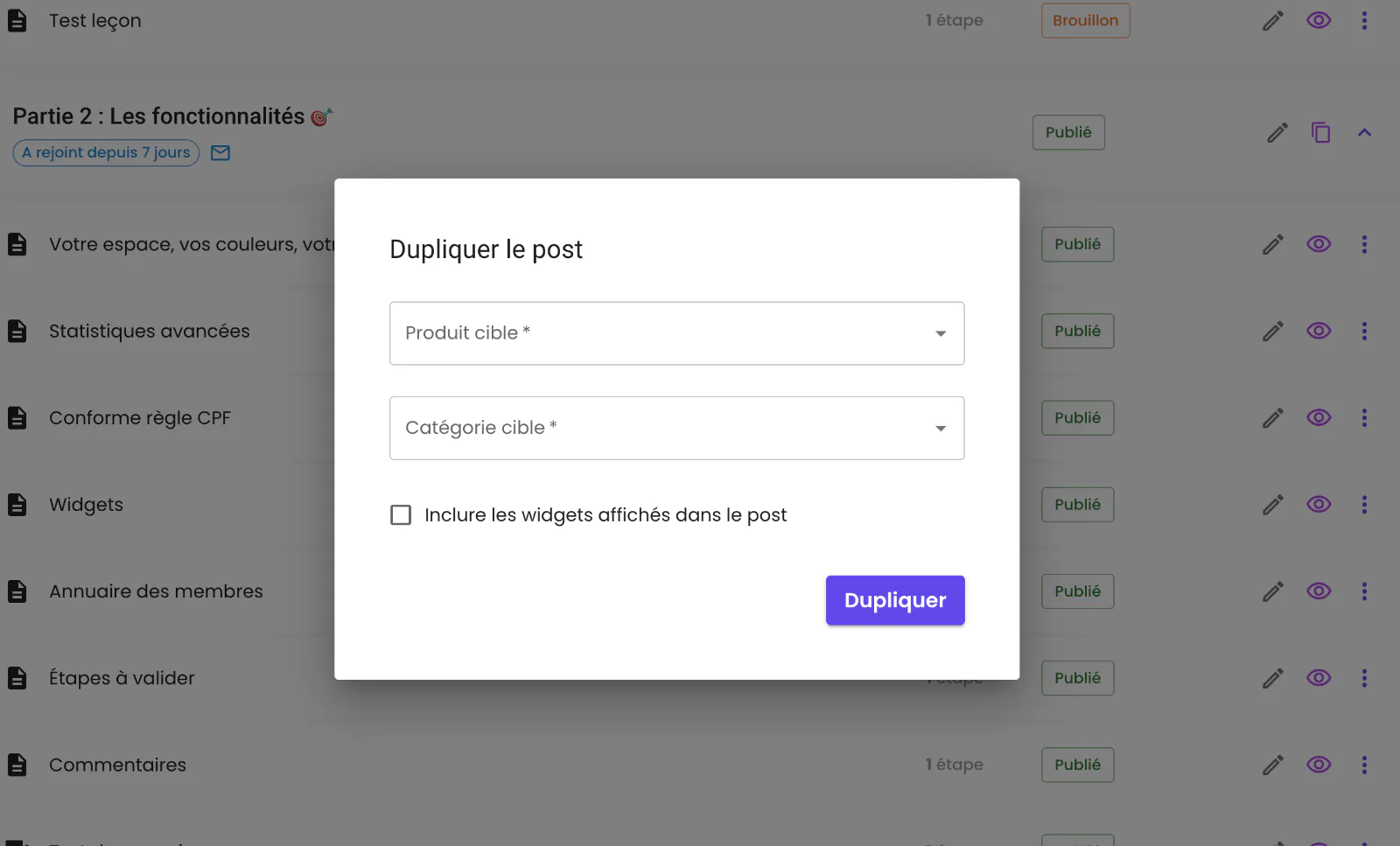The image size is (1400, 846).
Task: Duplicate the Partie 2 section
Action: pyautogui.click(x=1320, y=132)
